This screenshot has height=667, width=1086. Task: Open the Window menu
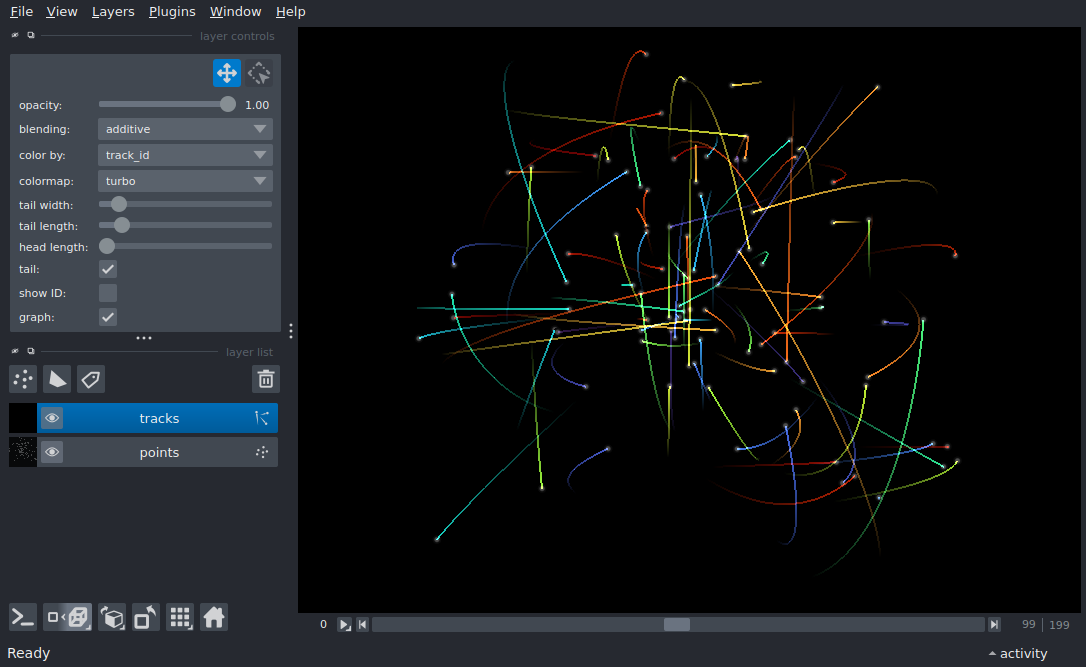[x=235, y=12]
